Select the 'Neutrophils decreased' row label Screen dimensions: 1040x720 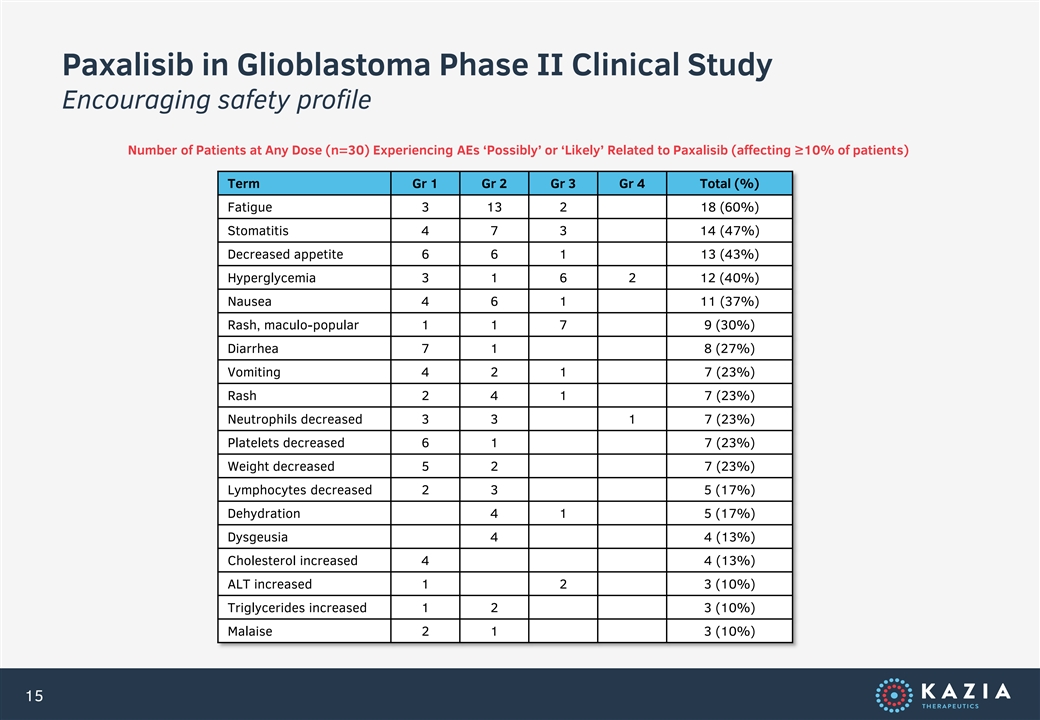pyautogui.click(x=295, y=419)
